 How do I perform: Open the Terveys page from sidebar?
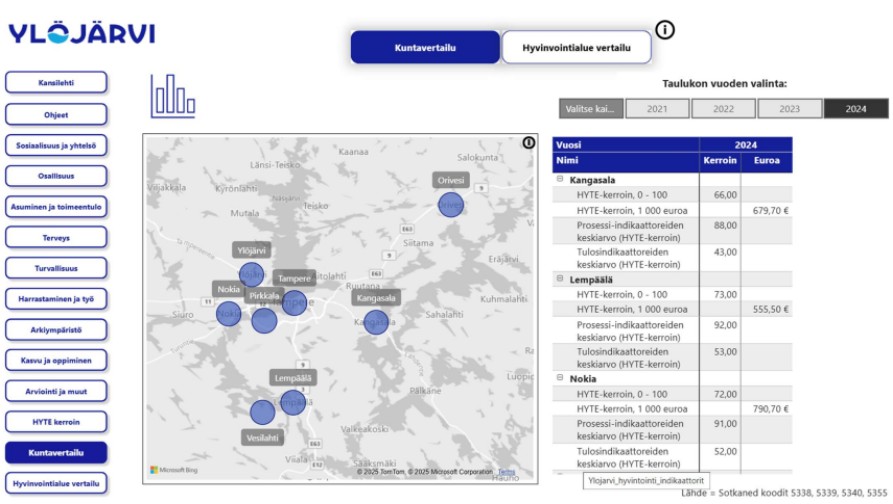pos(56,237)
